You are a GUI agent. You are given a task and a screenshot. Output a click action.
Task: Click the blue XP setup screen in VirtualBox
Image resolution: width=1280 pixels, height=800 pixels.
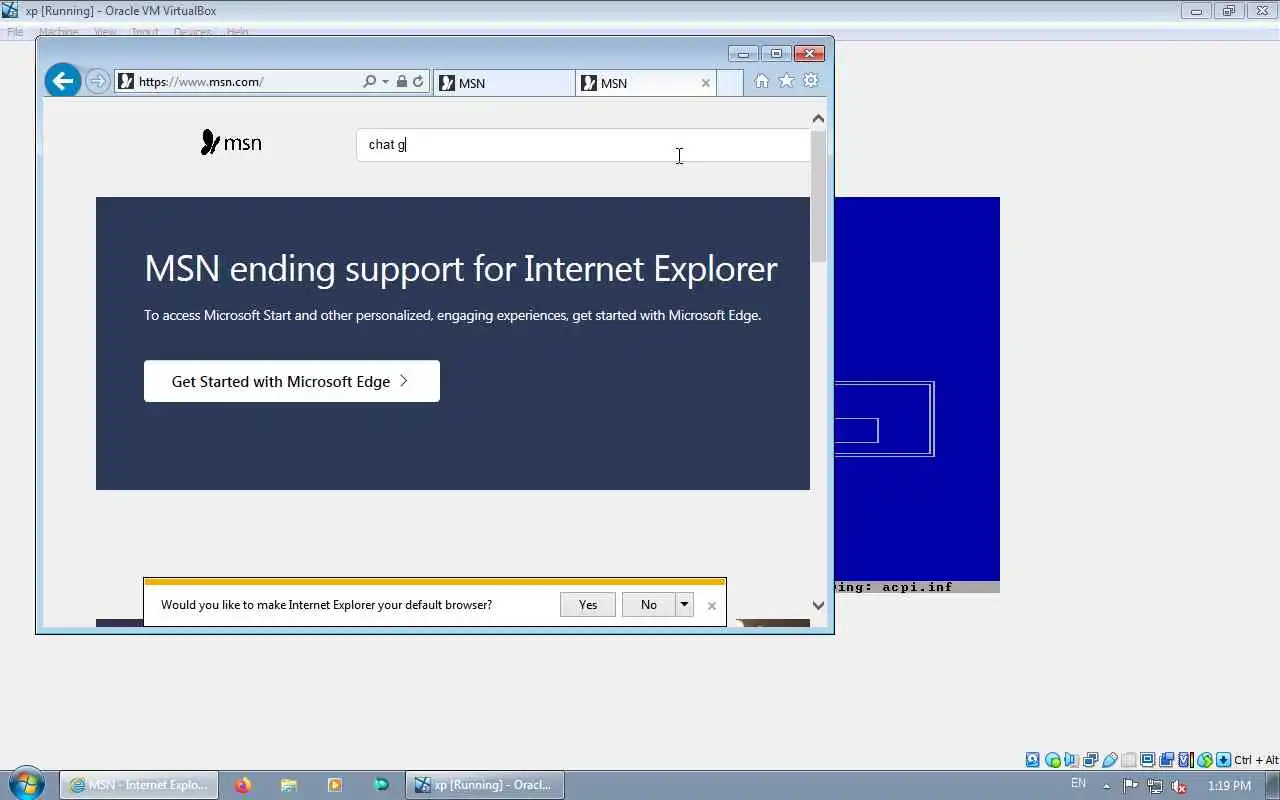tap(917, 388)
